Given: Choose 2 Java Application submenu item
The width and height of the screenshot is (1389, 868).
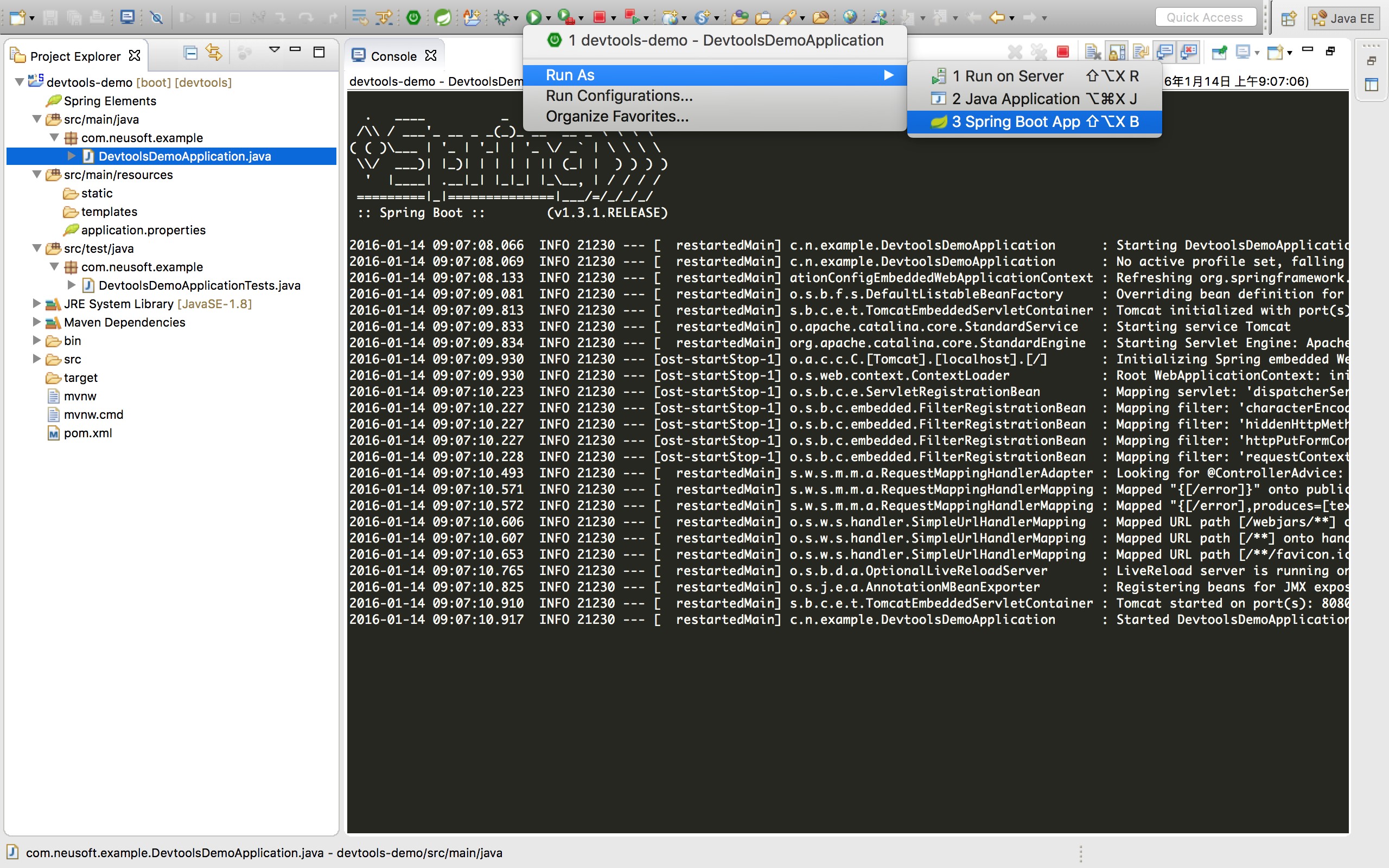Looking at the screenshot, I should 1034,99.
